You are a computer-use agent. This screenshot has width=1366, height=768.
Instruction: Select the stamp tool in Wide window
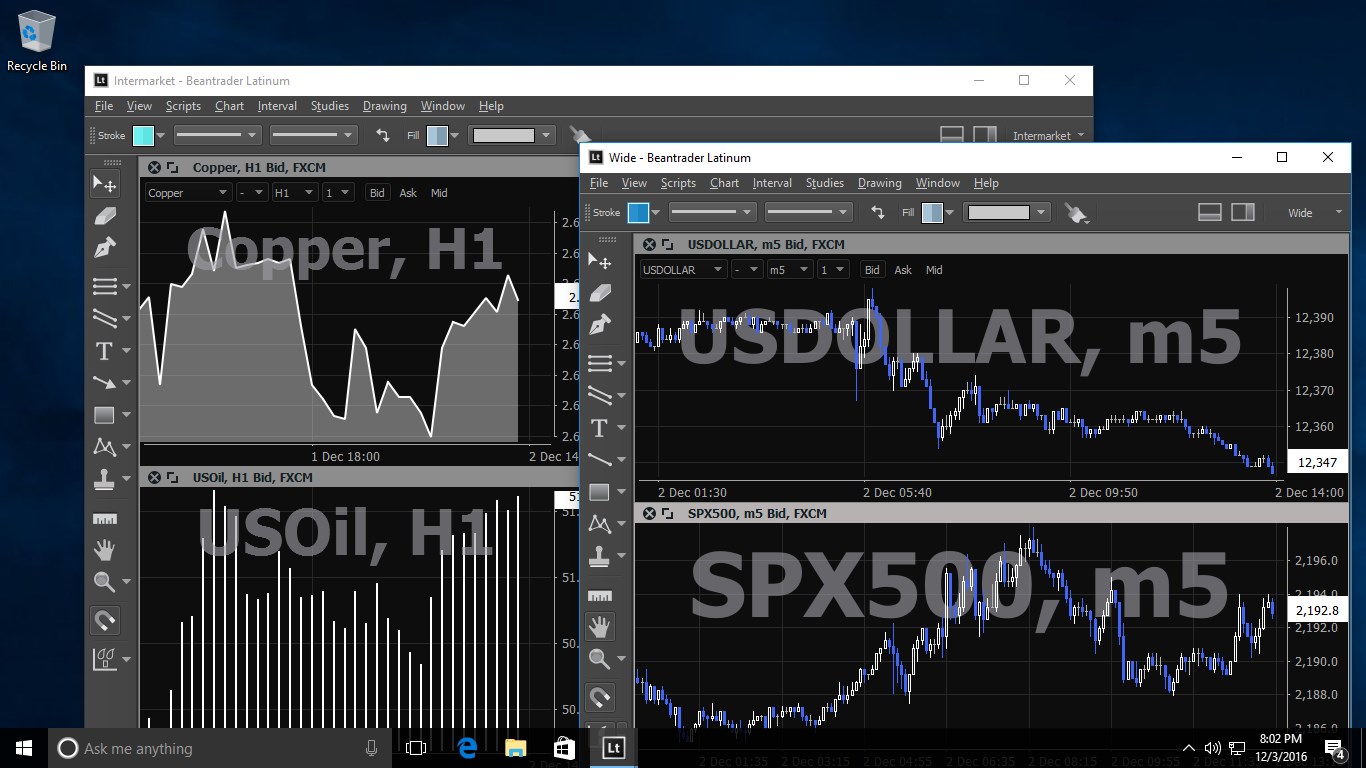pos(599,556)
